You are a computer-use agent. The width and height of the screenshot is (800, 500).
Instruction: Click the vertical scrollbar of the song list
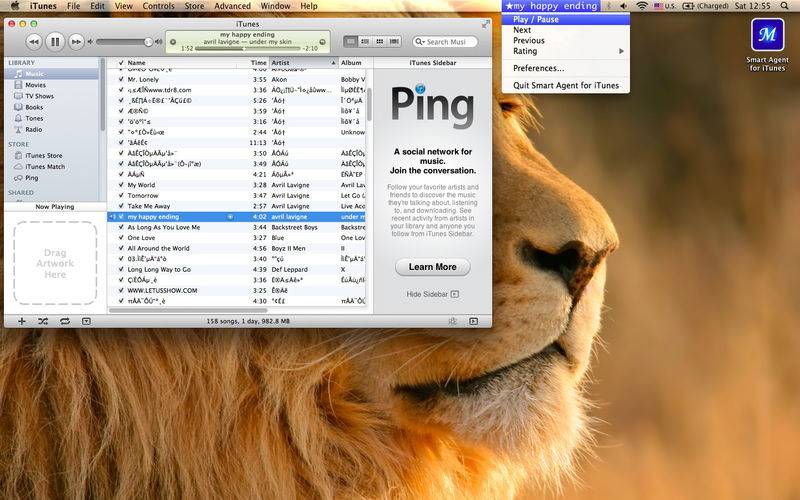coord(369,105)
